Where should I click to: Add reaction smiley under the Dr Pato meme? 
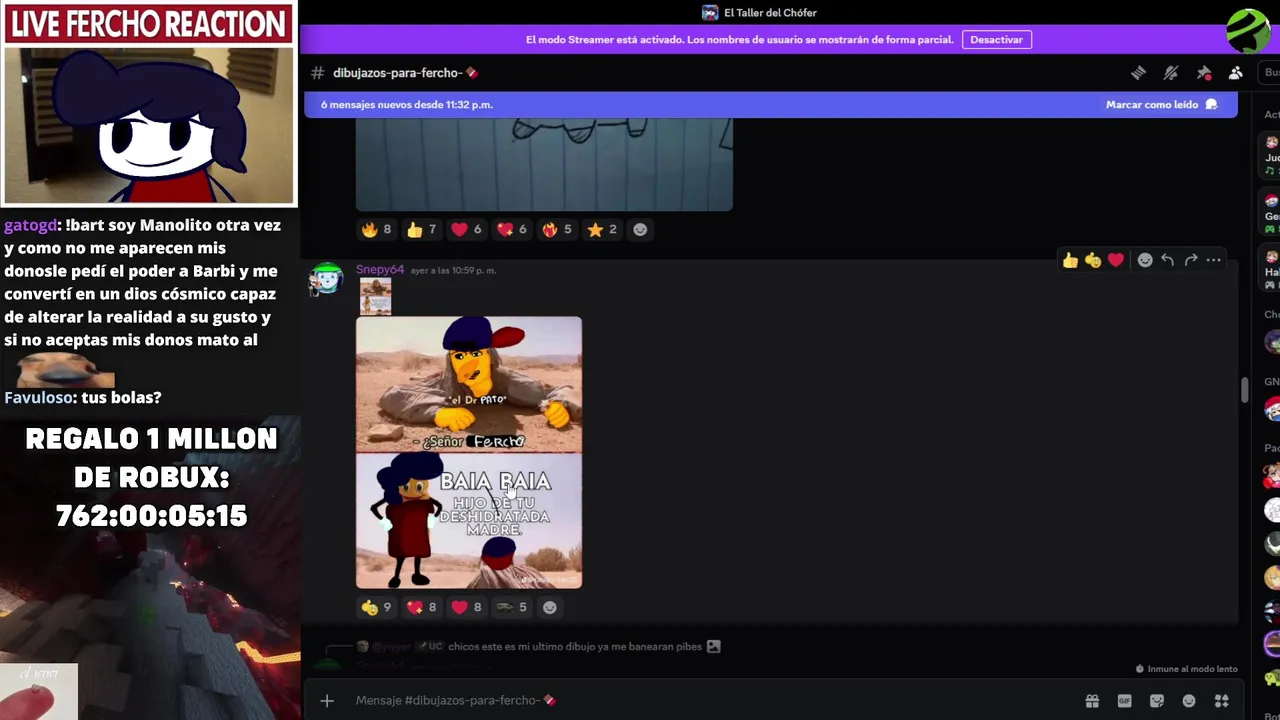point(549,607)
